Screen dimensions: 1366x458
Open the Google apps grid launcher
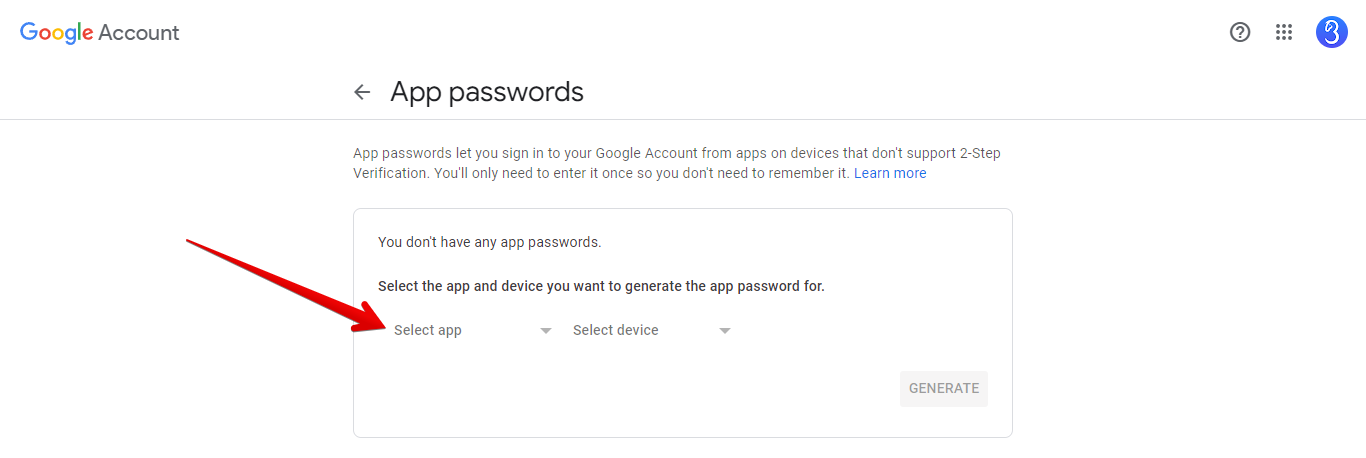[x=1284, y=32]
